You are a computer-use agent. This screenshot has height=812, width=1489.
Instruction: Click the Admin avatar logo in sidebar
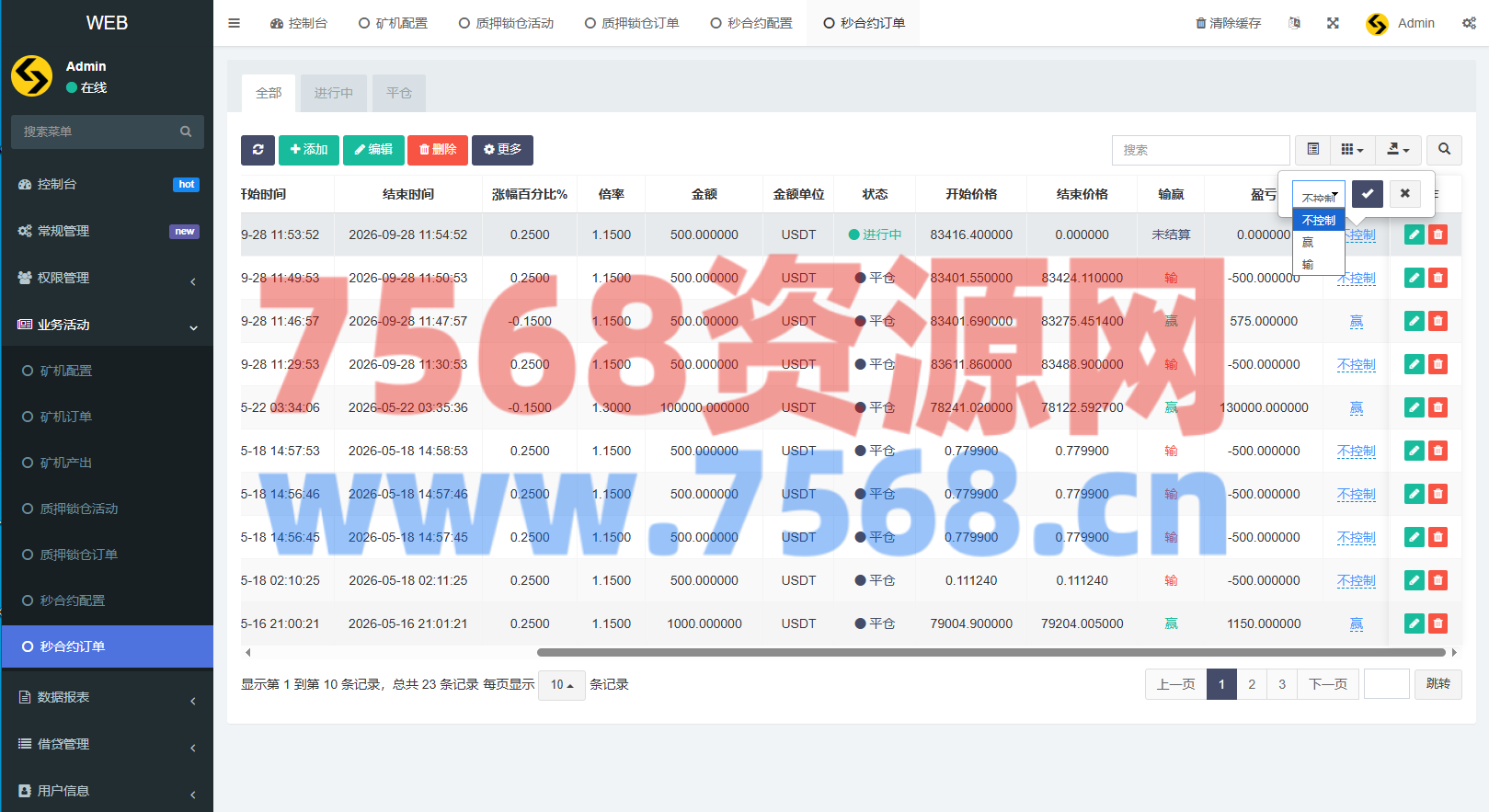[32, 76]
